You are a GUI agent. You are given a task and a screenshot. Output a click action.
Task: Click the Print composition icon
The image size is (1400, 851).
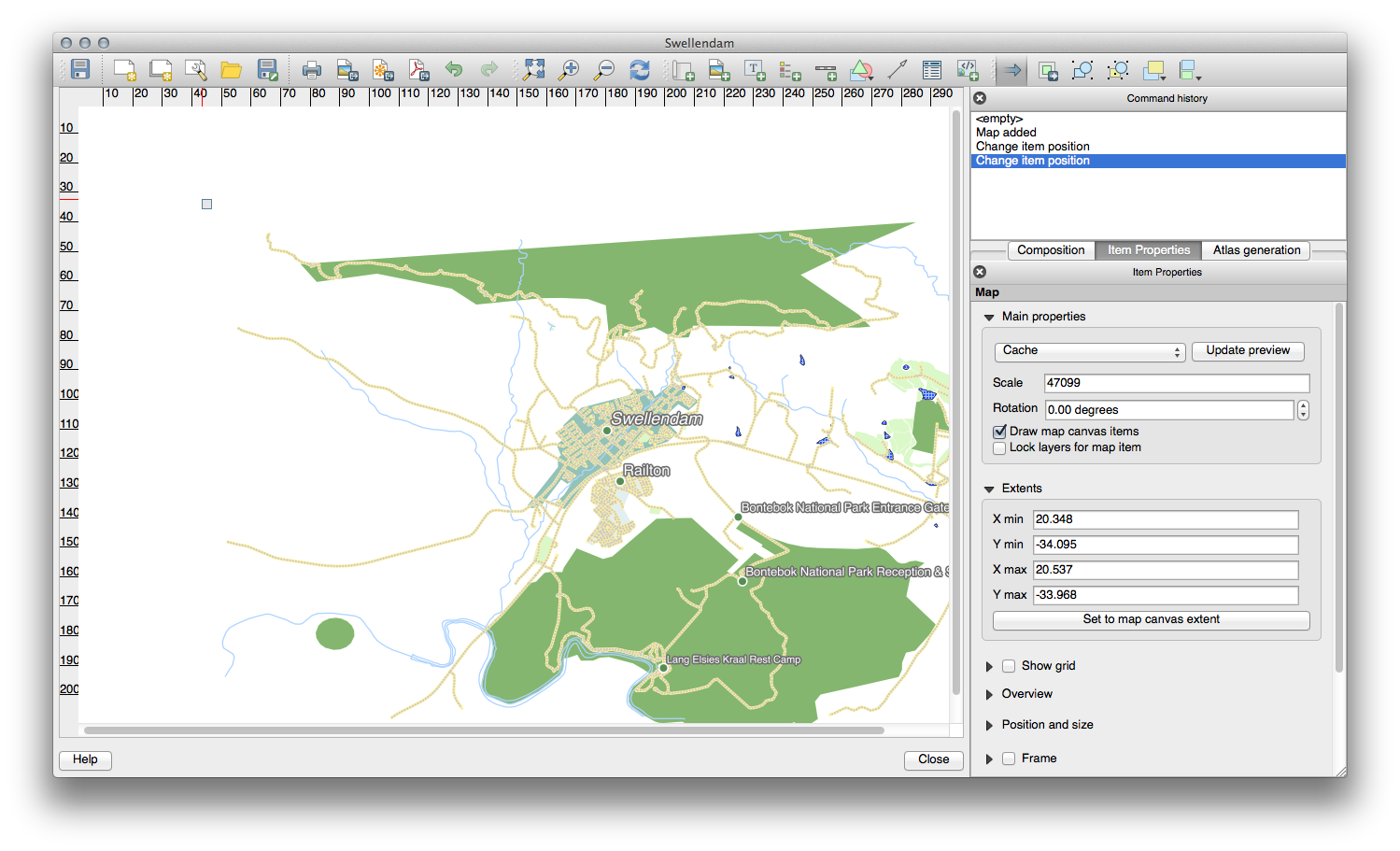pyautogui.click(x=312, y=70)
